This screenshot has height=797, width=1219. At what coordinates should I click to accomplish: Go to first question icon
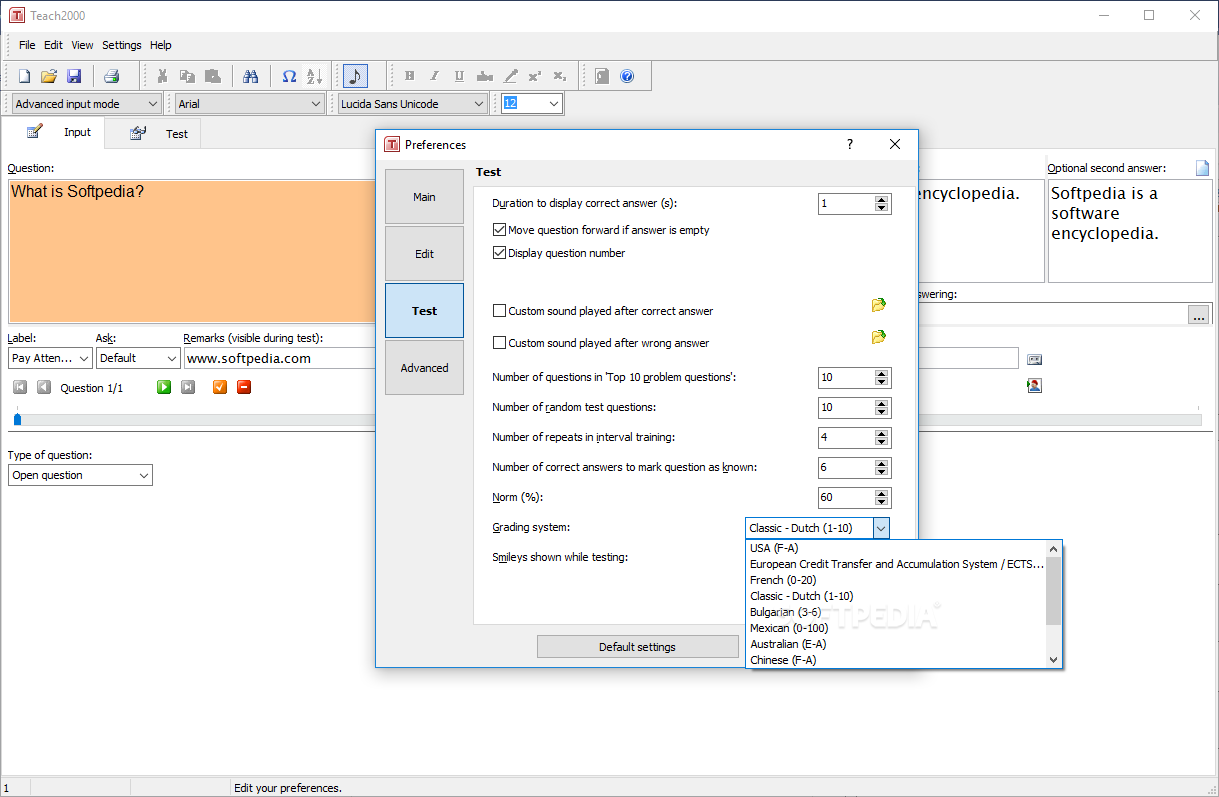20,387
